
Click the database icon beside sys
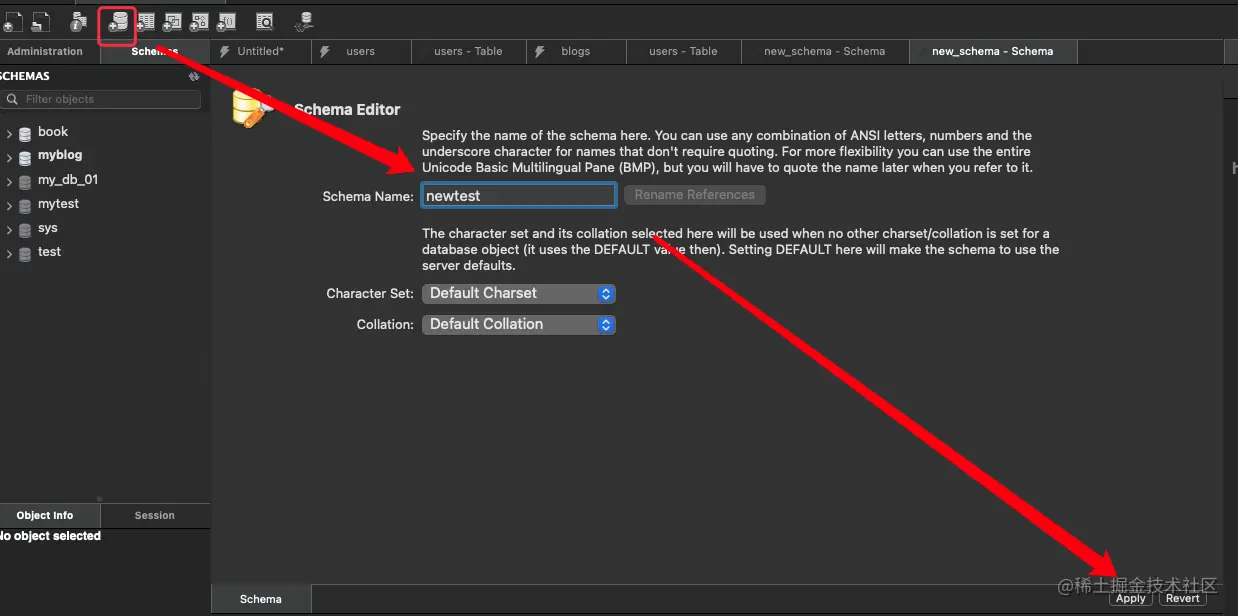click(x=25, y=229)
